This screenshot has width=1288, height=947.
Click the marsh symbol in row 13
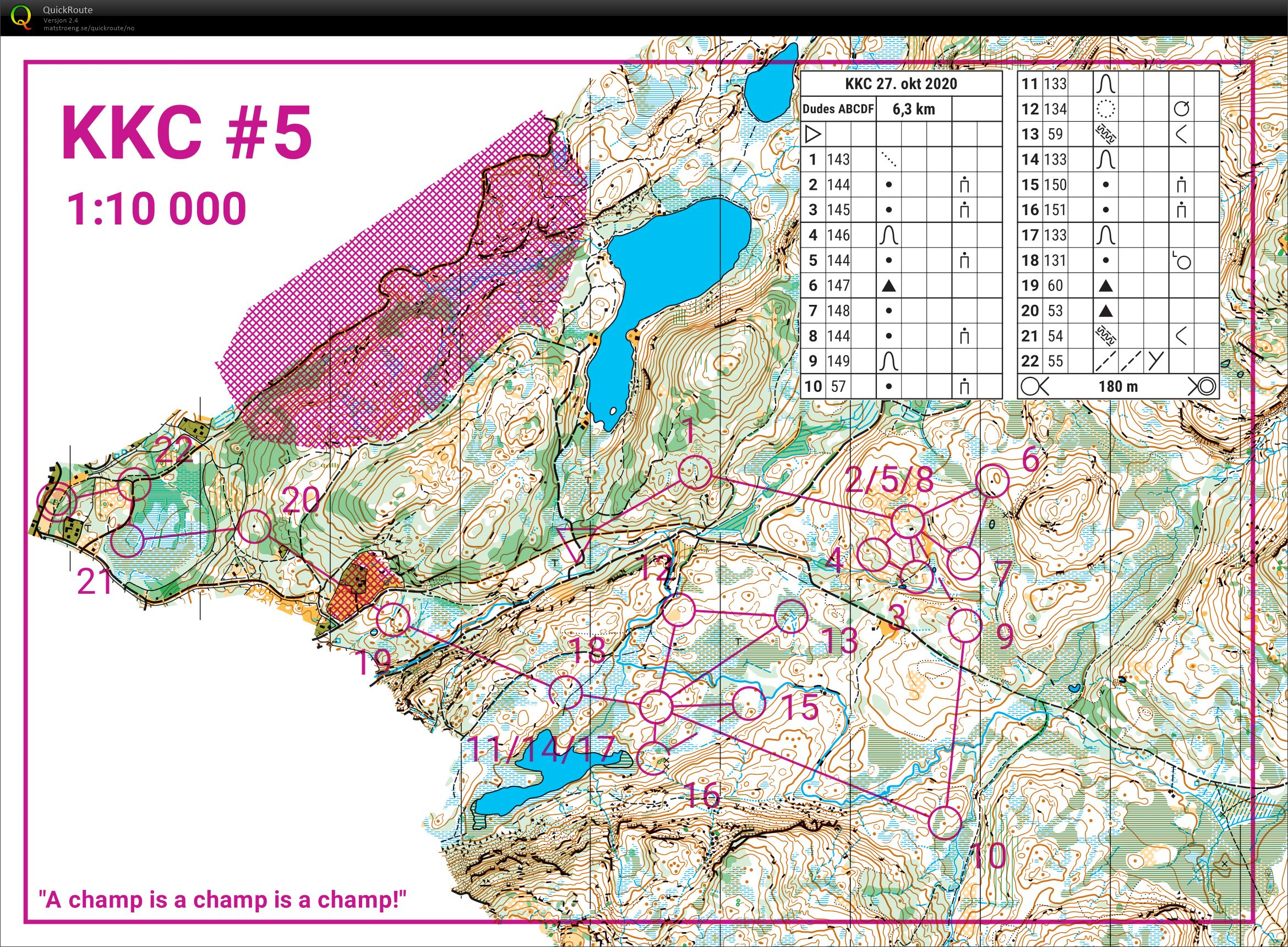(x=1105, y=134)
